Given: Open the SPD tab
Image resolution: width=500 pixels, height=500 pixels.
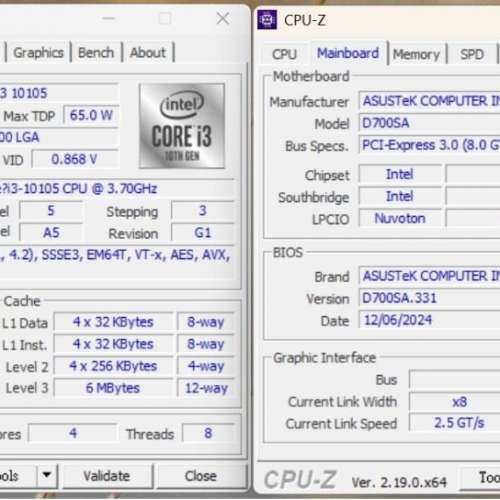Looking at the screenshot, I should 472,54.
